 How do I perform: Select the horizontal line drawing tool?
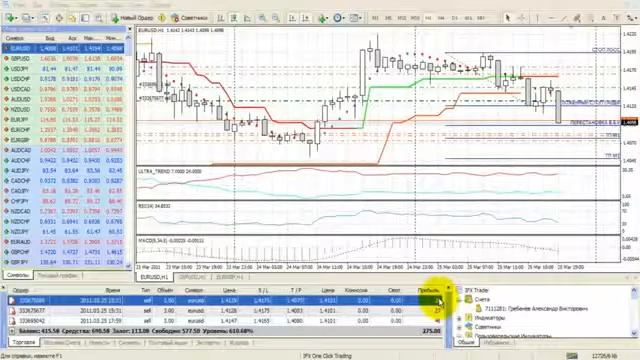click(551, 18)
